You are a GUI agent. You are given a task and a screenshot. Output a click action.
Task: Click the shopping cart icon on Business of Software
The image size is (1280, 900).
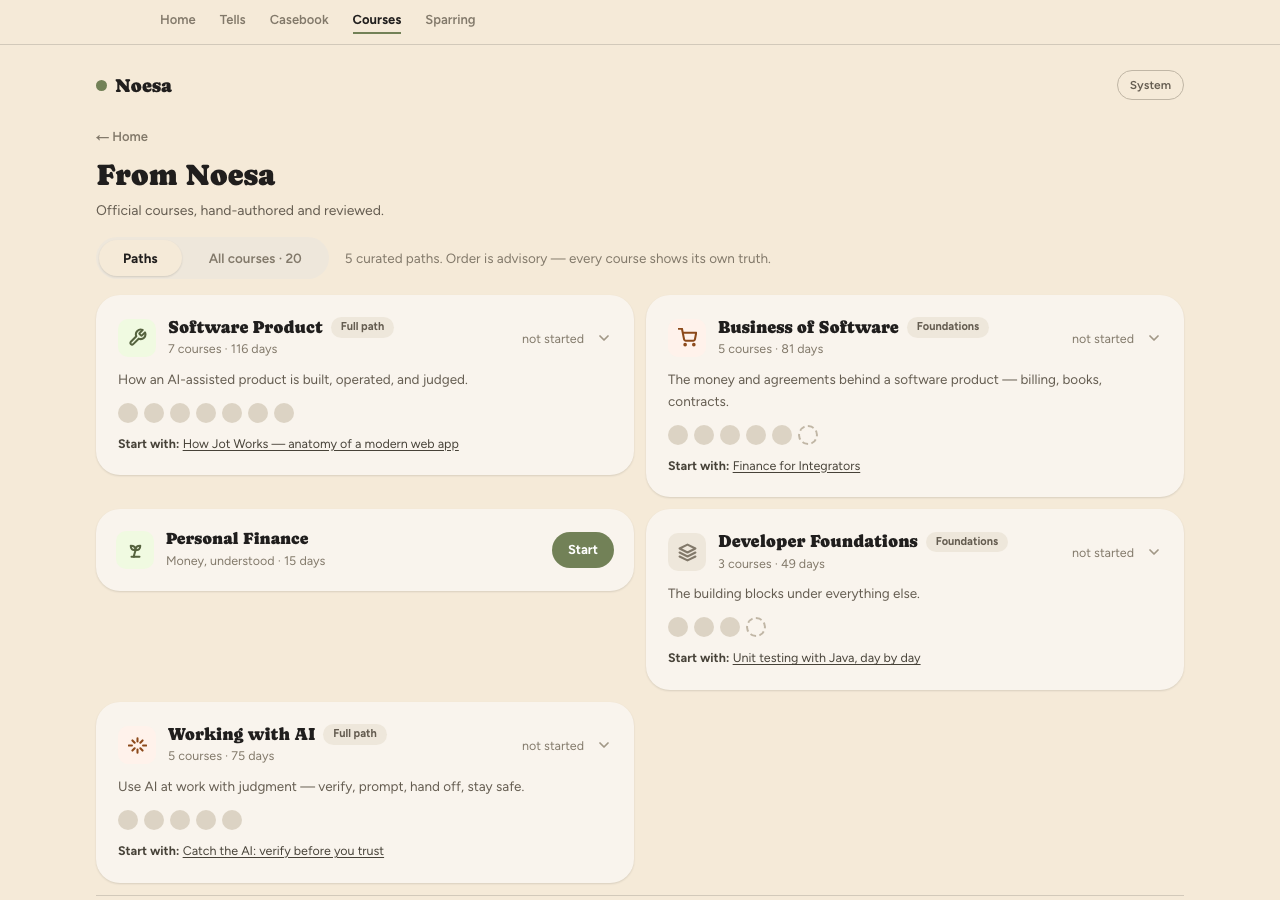pyautogui.click(x=687, y=338)
